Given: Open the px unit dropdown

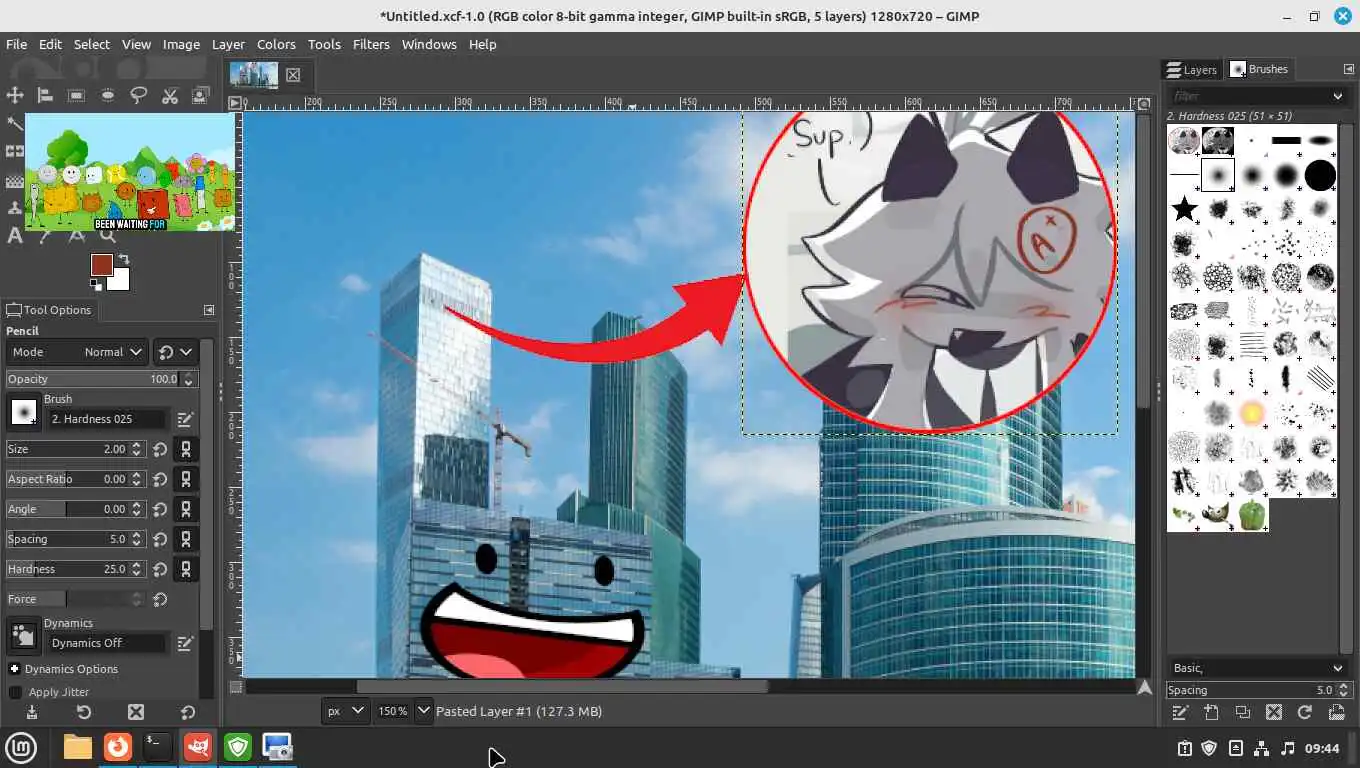Looking at the screenshot, I should [x=347, y=711].
